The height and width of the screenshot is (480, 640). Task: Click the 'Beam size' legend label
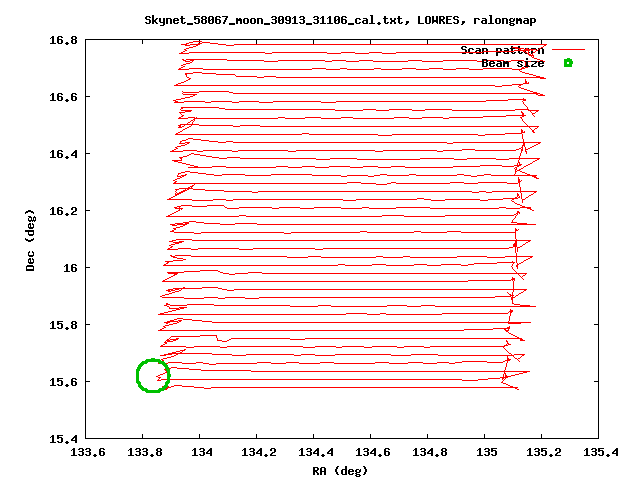click(513, 63)
